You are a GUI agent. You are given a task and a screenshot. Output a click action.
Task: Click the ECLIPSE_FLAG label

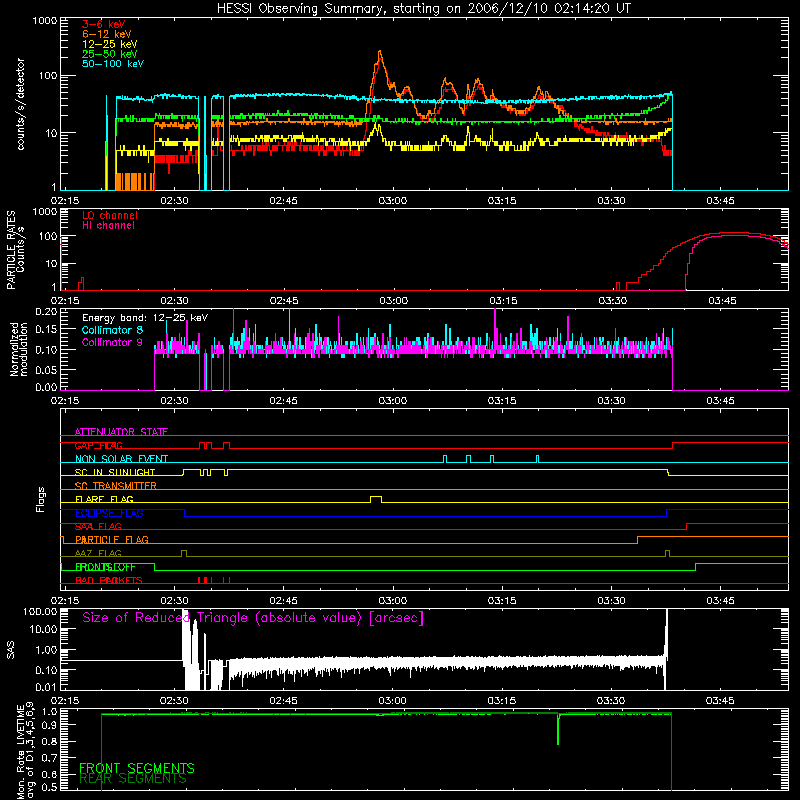pyautogui.click(x=109, y=513)
